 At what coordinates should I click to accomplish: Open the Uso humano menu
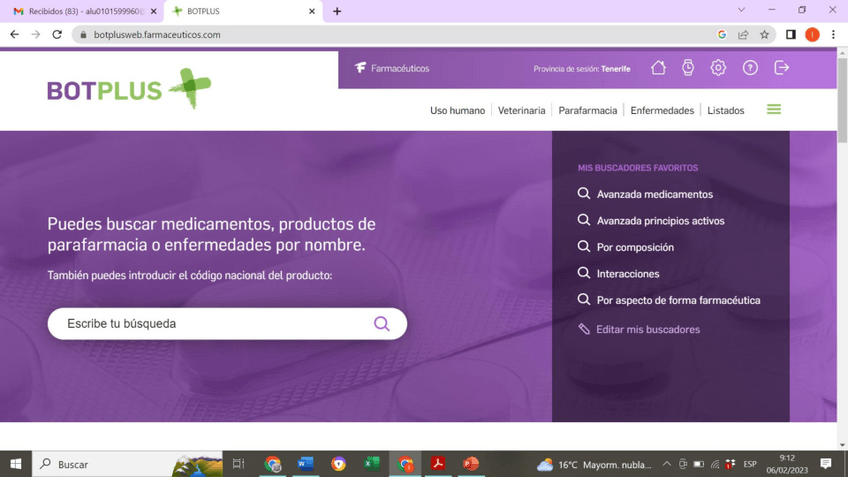(457, 111)
